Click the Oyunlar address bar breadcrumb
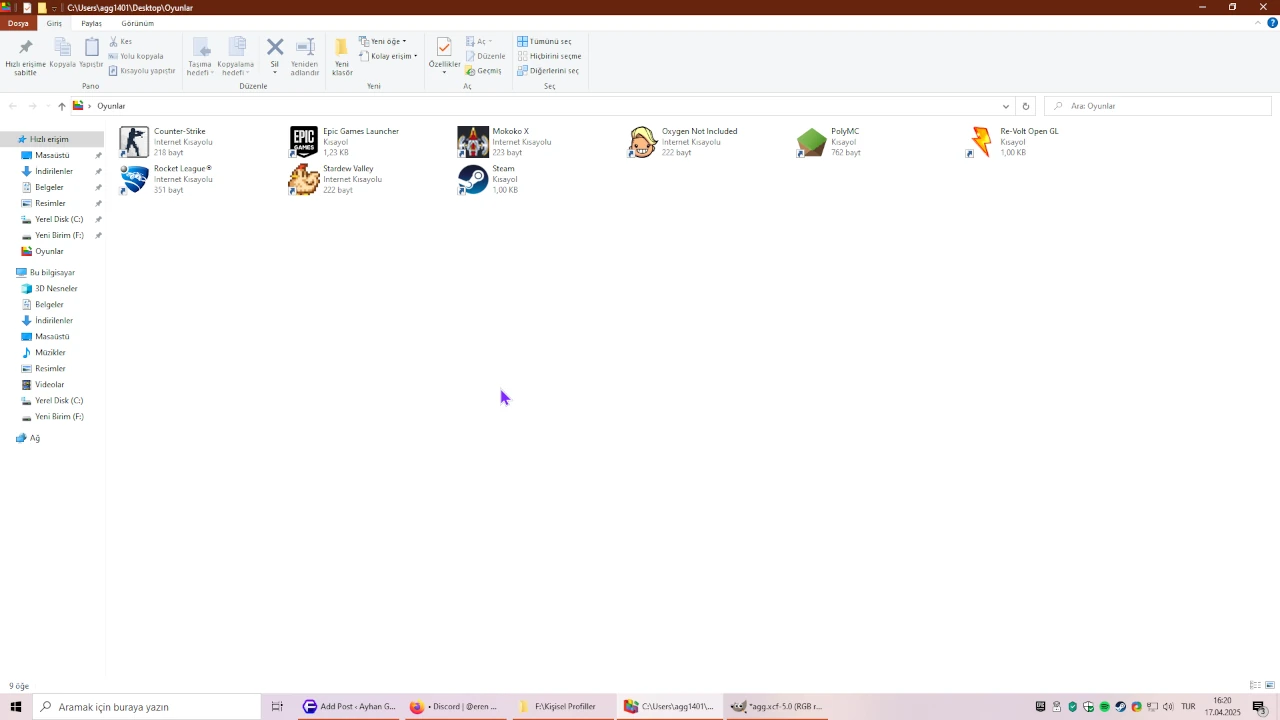The height and width of the screenshot is (720, 1280). 111,106
